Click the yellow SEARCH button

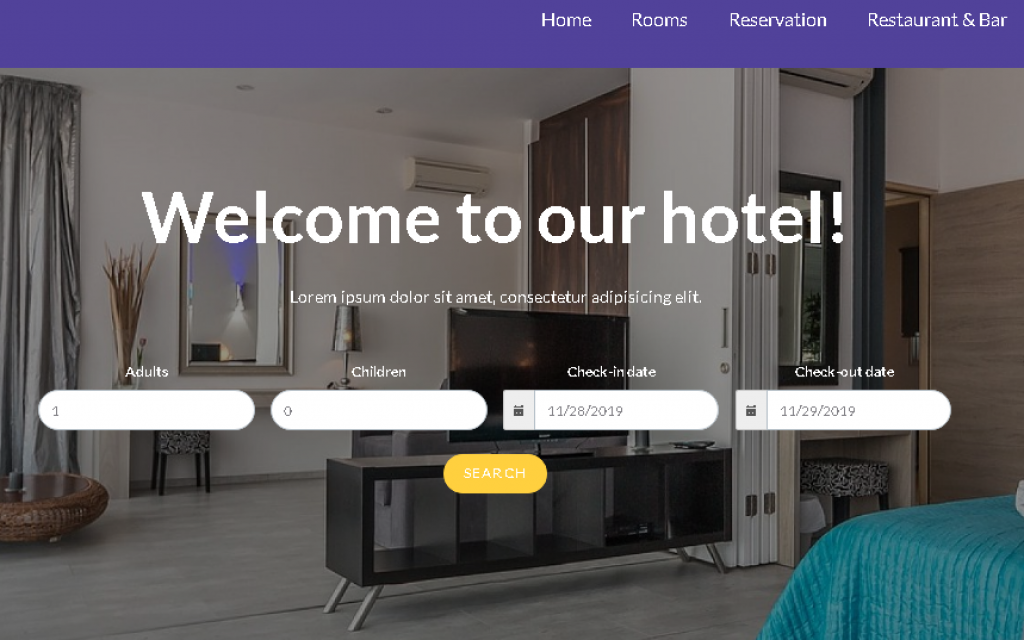495,473
